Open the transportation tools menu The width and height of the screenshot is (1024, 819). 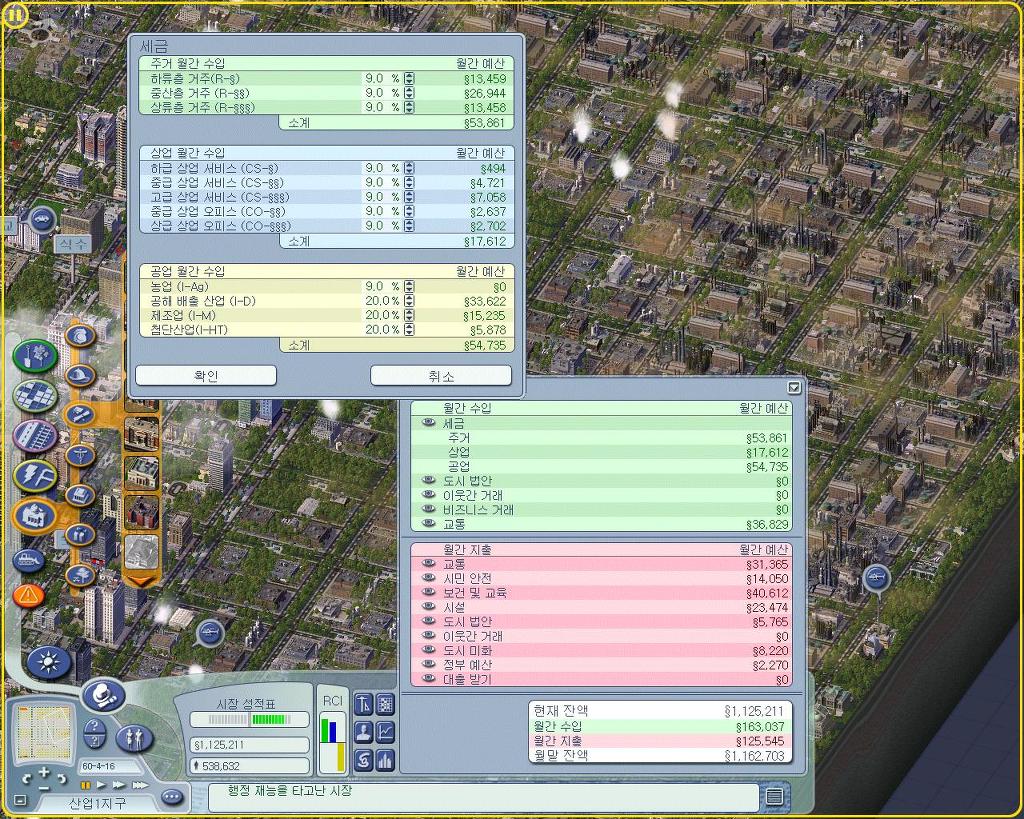(x=34, y=436)
